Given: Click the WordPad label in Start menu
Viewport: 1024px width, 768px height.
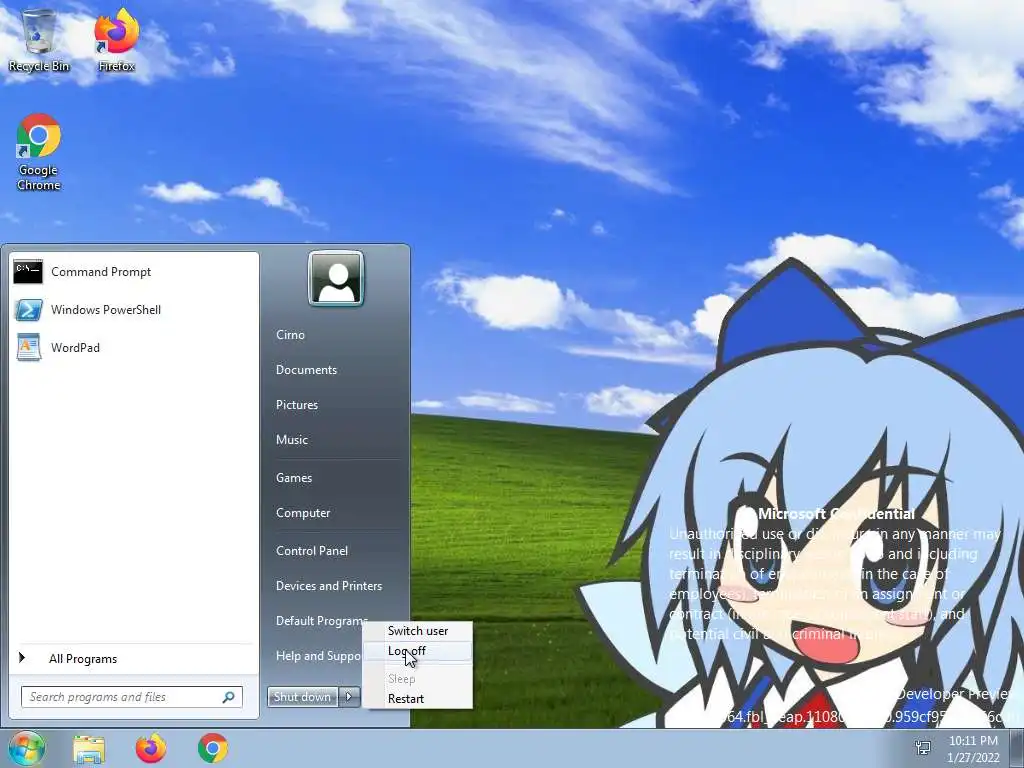Looking at the screenshot, I should (76, 347).
